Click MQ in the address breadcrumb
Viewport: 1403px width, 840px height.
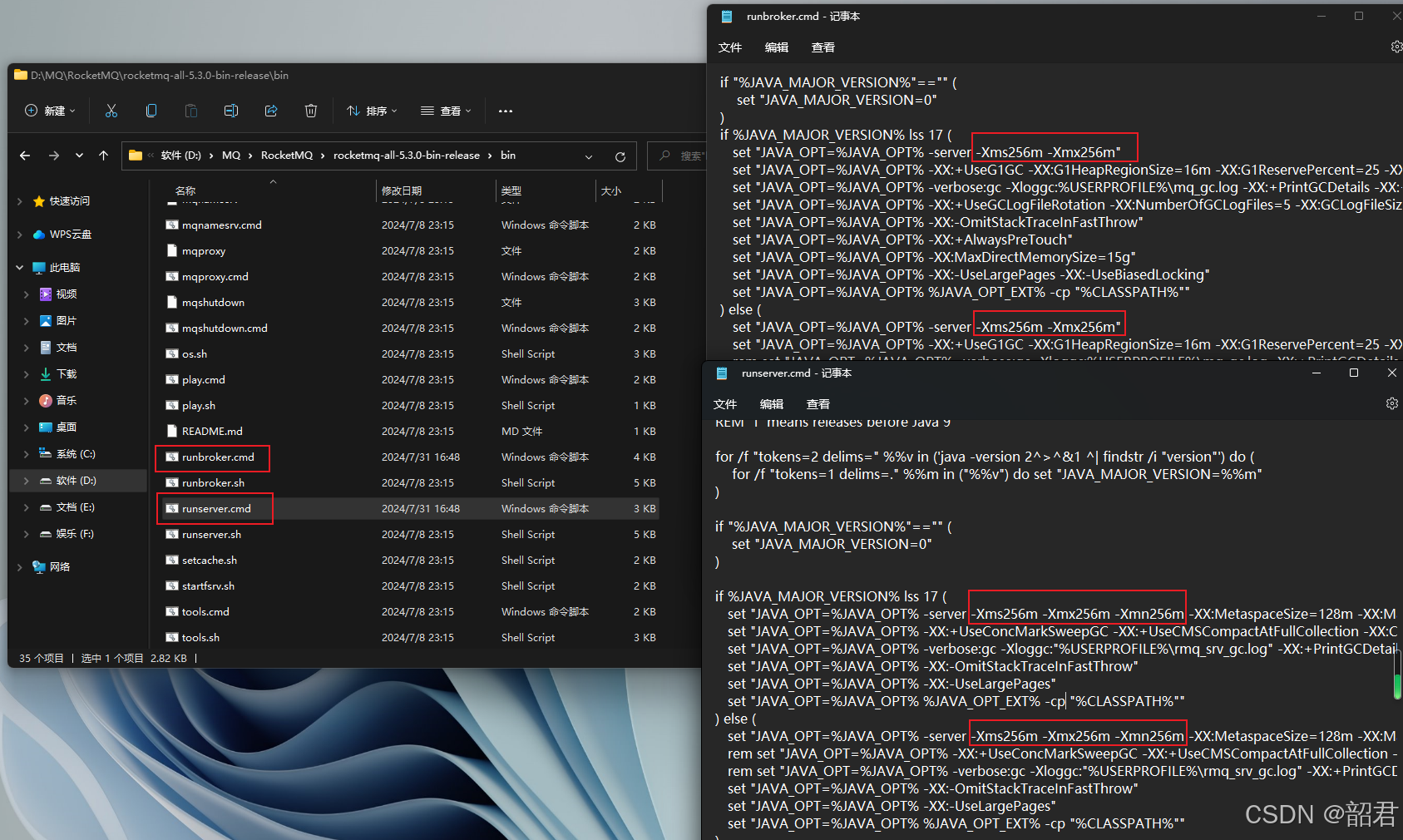pos(231,156)
